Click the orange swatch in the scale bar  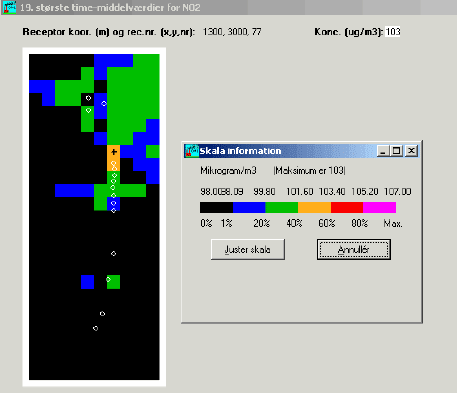(x=314, y=207)
